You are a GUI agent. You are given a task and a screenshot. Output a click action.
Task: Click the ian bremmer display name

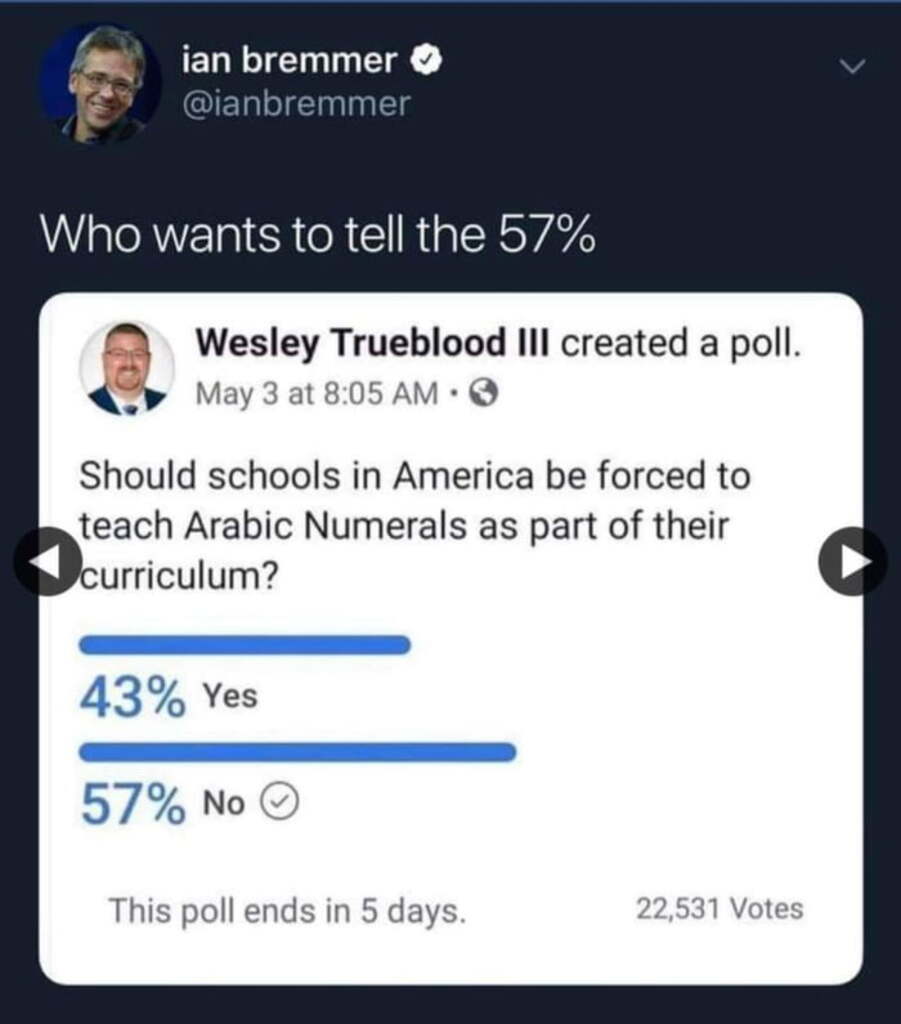tap(289, 62)
